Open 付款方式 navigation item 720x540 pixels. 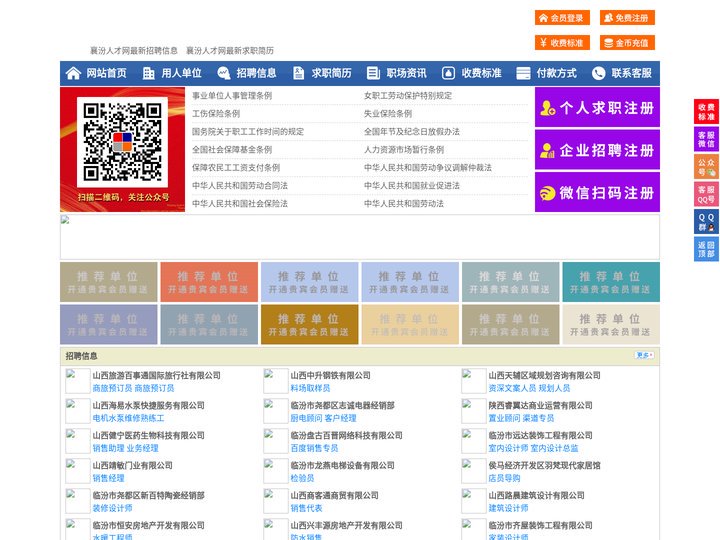[x=557, y=73]
